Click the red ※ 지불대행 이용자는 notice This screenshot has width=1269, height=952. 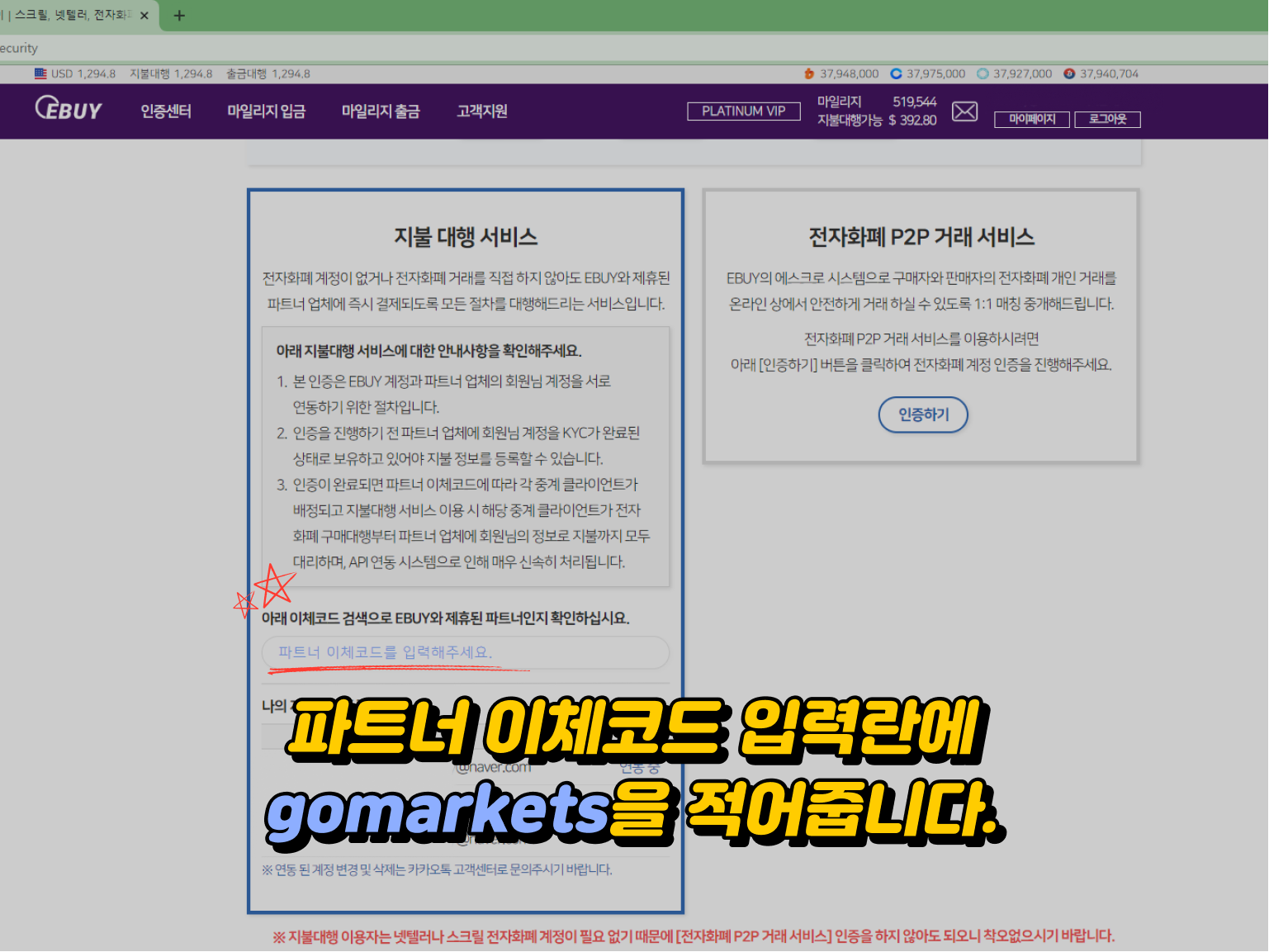[x=694, y=936]
